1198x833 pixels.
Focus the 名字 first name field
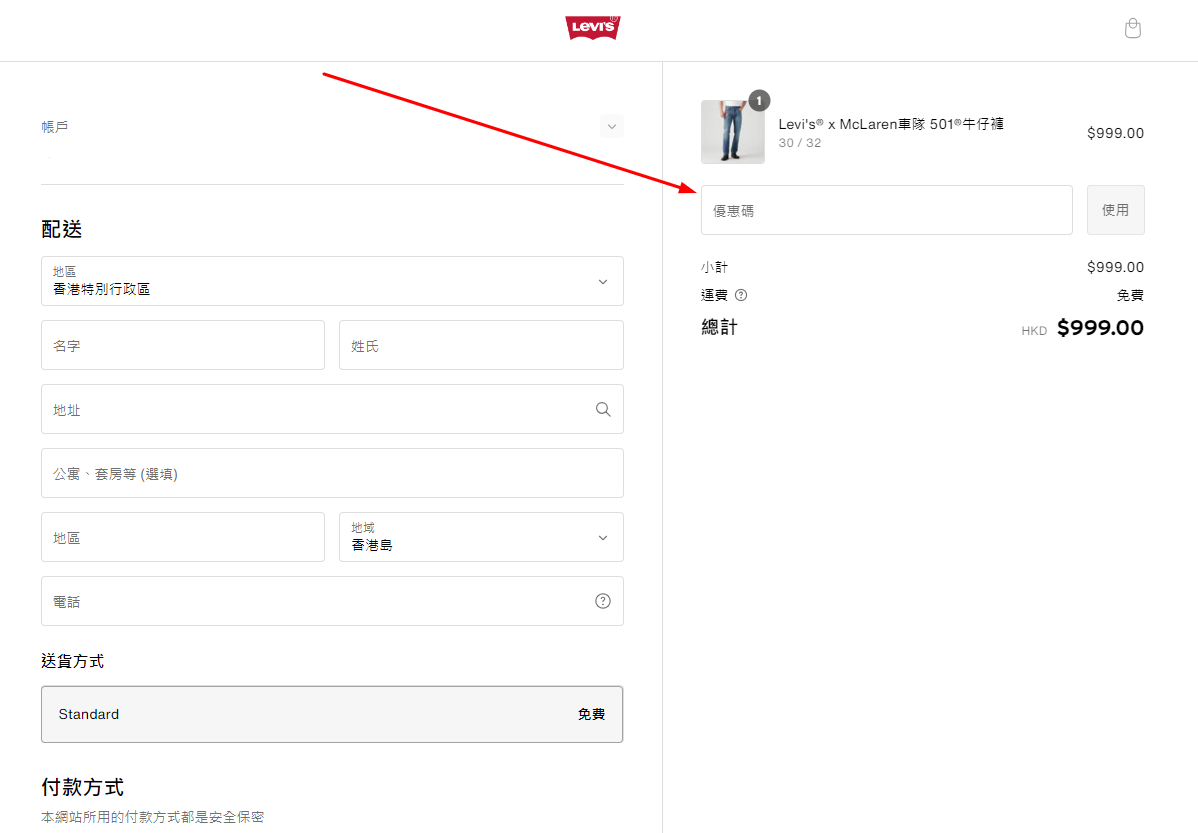[x=183, y=345]
